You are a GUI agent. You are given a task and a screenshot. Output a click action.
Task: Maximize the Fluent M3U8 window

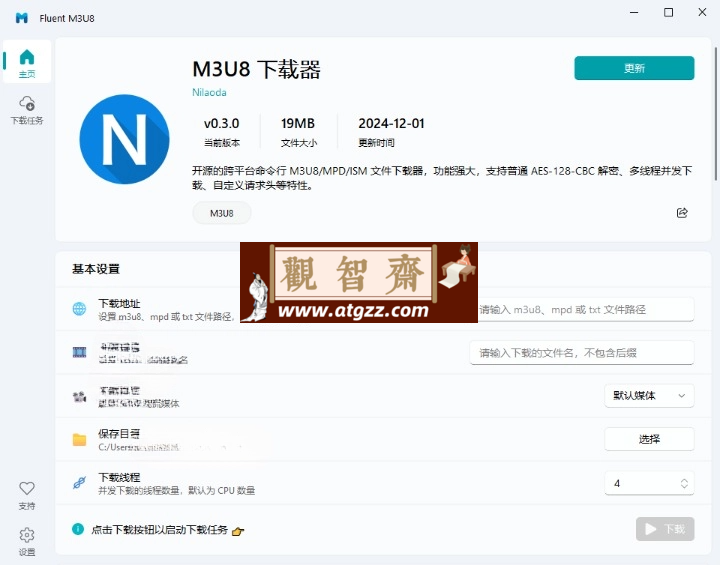pyautogui.click(x=669, y=12)
